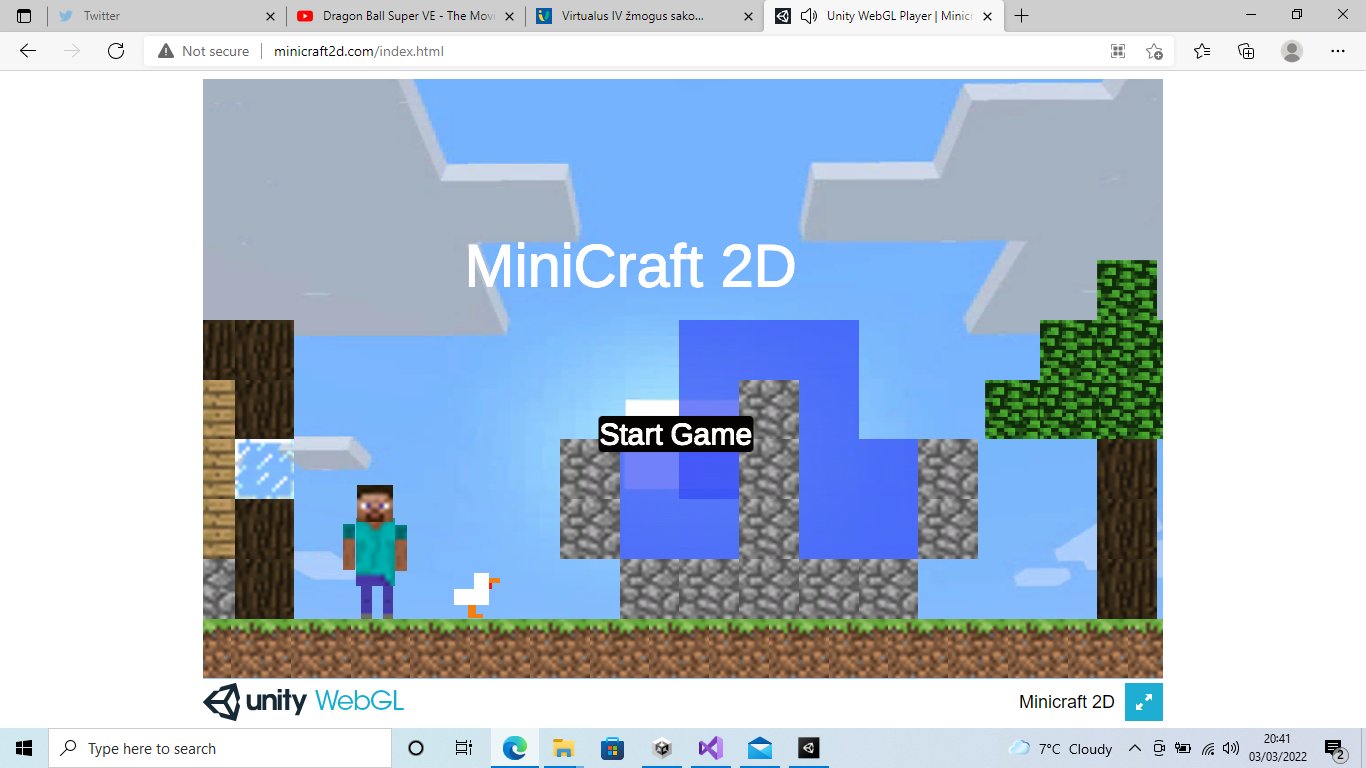Click the address bar URL minicraft2d.com
Screen dimensions: 1366x768
pyautogui.click(x=358, y=51)
